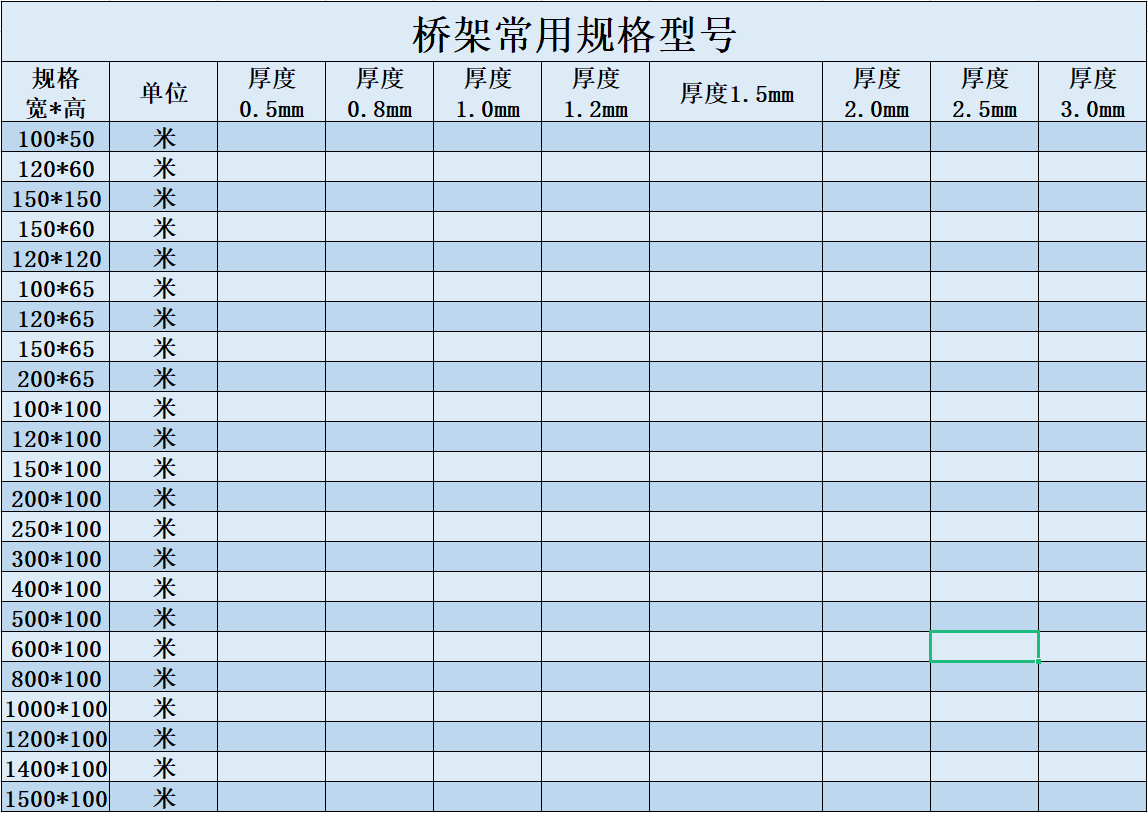Select the 单位 header cell
This screenshot has width=1148, height=813.
point(163,90)
